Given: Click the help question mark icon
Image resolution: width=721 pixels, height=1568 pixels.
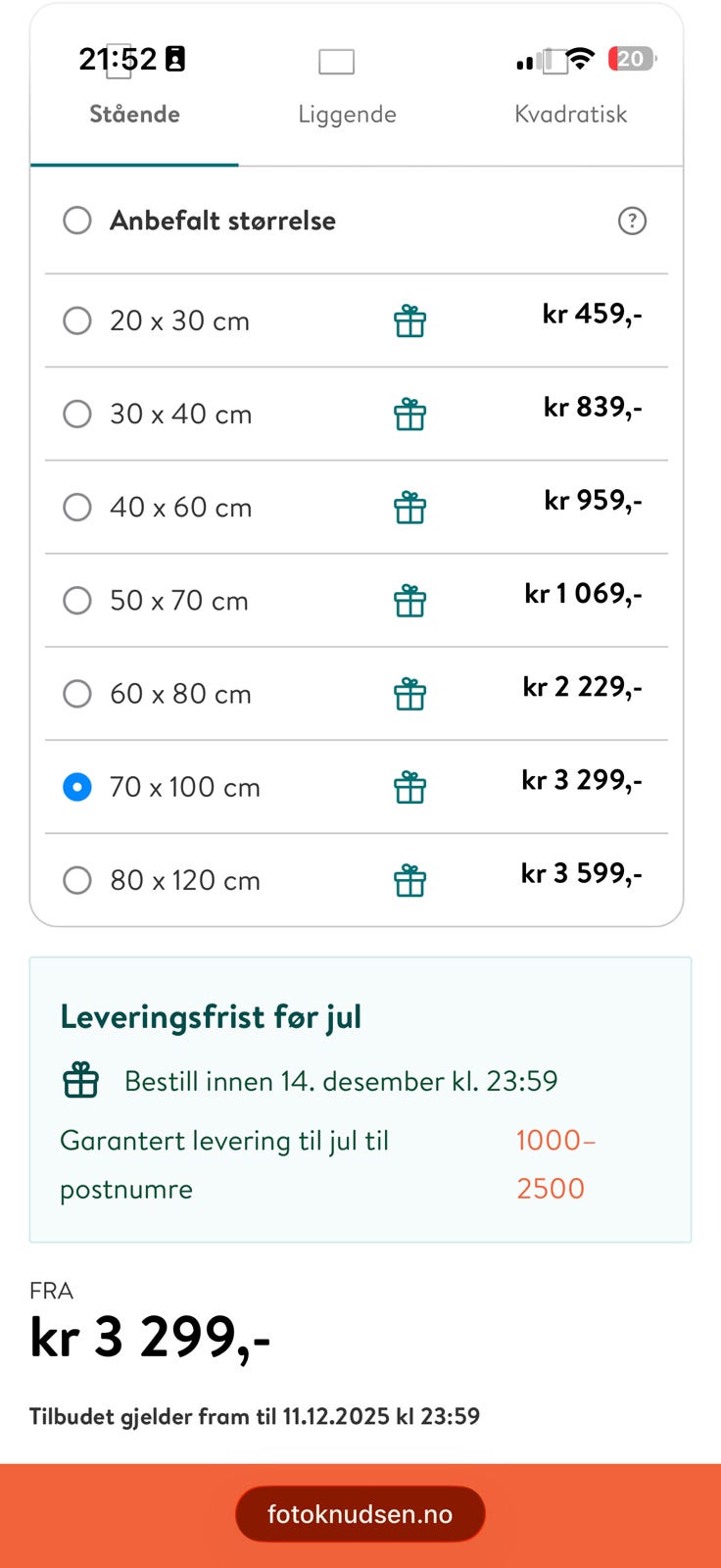Looking at the screenshot, I should click(x=632, y=220).
